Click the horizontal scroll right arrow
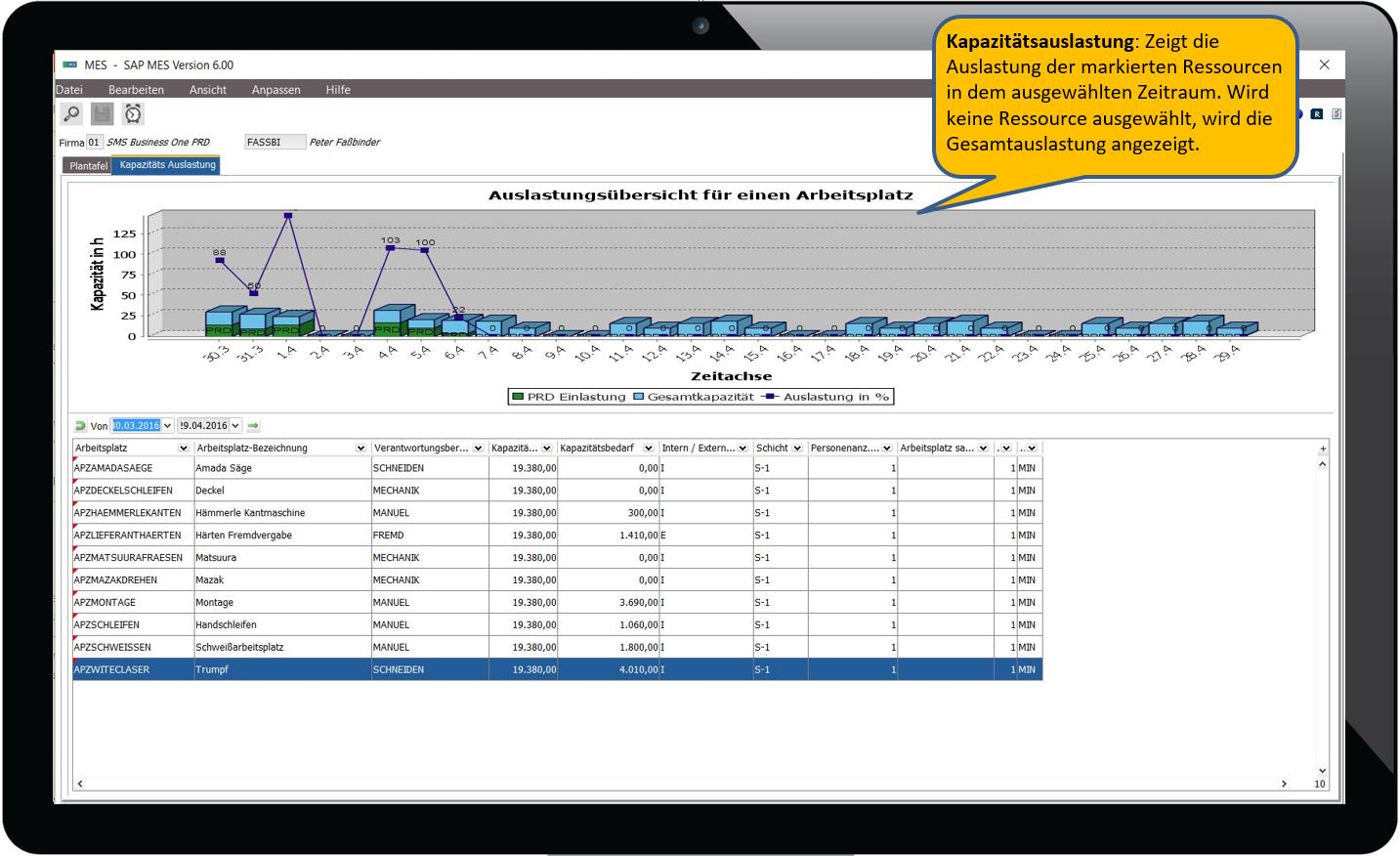This screenshot has height=856, width=1400. point(1284,784)
